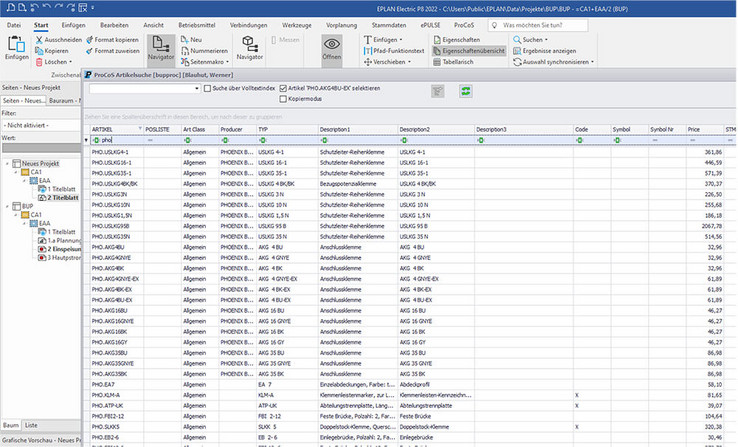Click the ARTIKEL column header

(102, 129)
